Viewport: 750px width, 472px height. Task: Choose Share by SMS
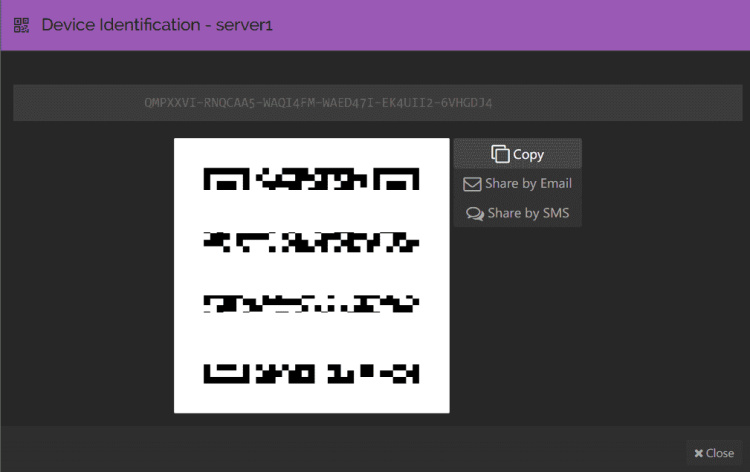(x=517, y=213)
